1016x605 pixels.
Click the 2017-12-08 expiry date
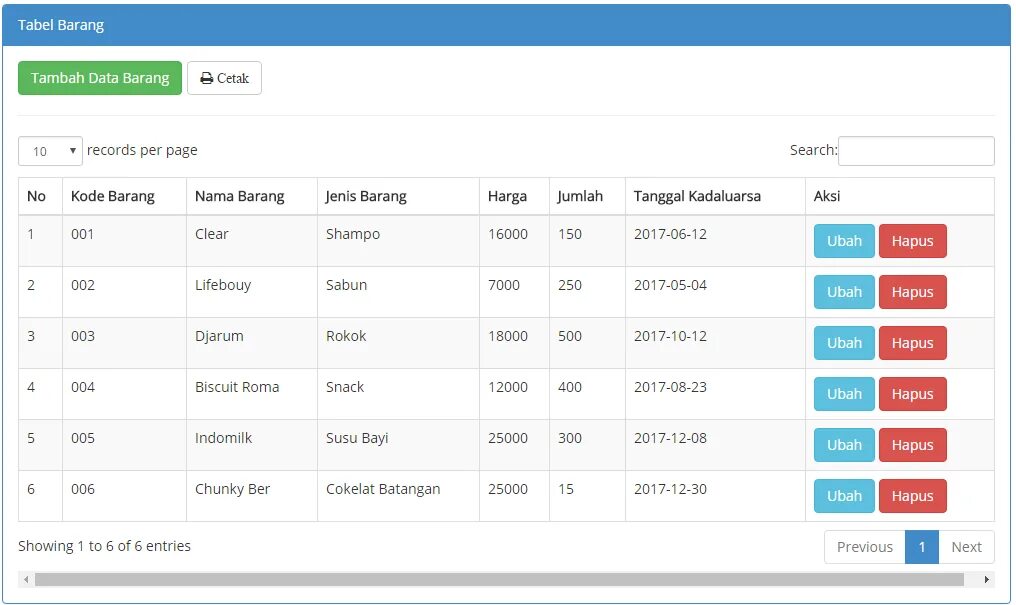(x=670, y=438)
